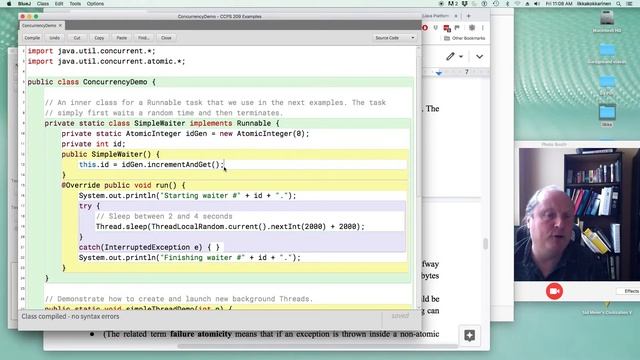Click the line 'private int id;' in code
The image size is (640, 360).
pos(93,144)
